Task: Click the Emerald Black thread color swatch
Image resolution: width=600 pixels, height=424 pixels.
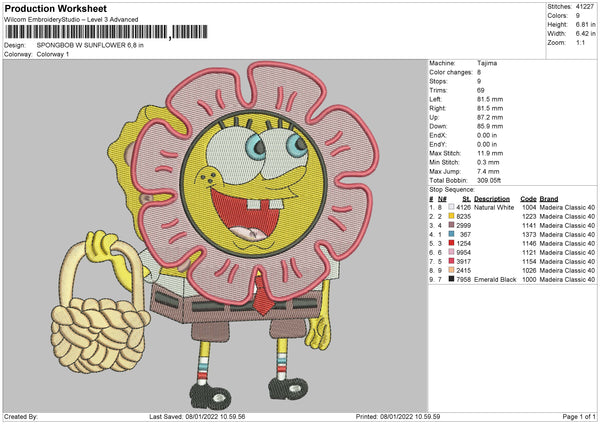Action: click(x=452, y=279)
